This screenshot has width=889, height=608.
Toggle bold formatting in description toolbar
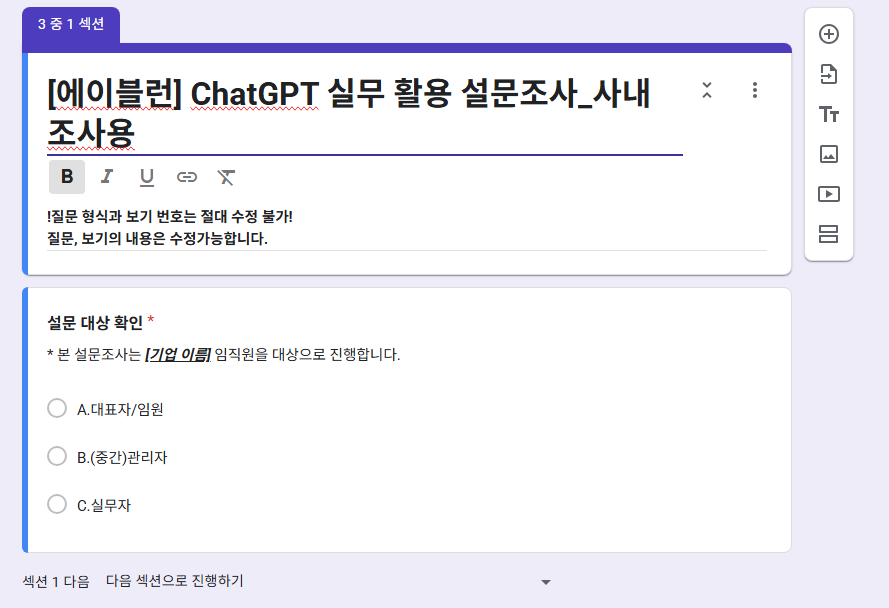[67, 177]
